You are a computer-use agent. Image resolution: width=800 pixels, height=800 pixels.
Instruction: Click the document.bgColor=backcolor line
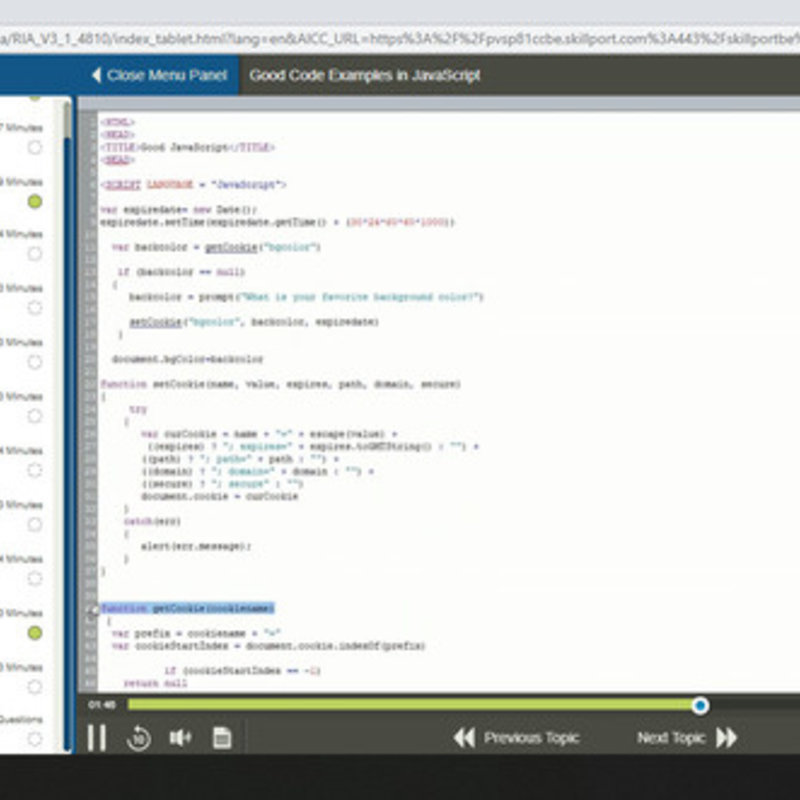[x=188, y=360]
